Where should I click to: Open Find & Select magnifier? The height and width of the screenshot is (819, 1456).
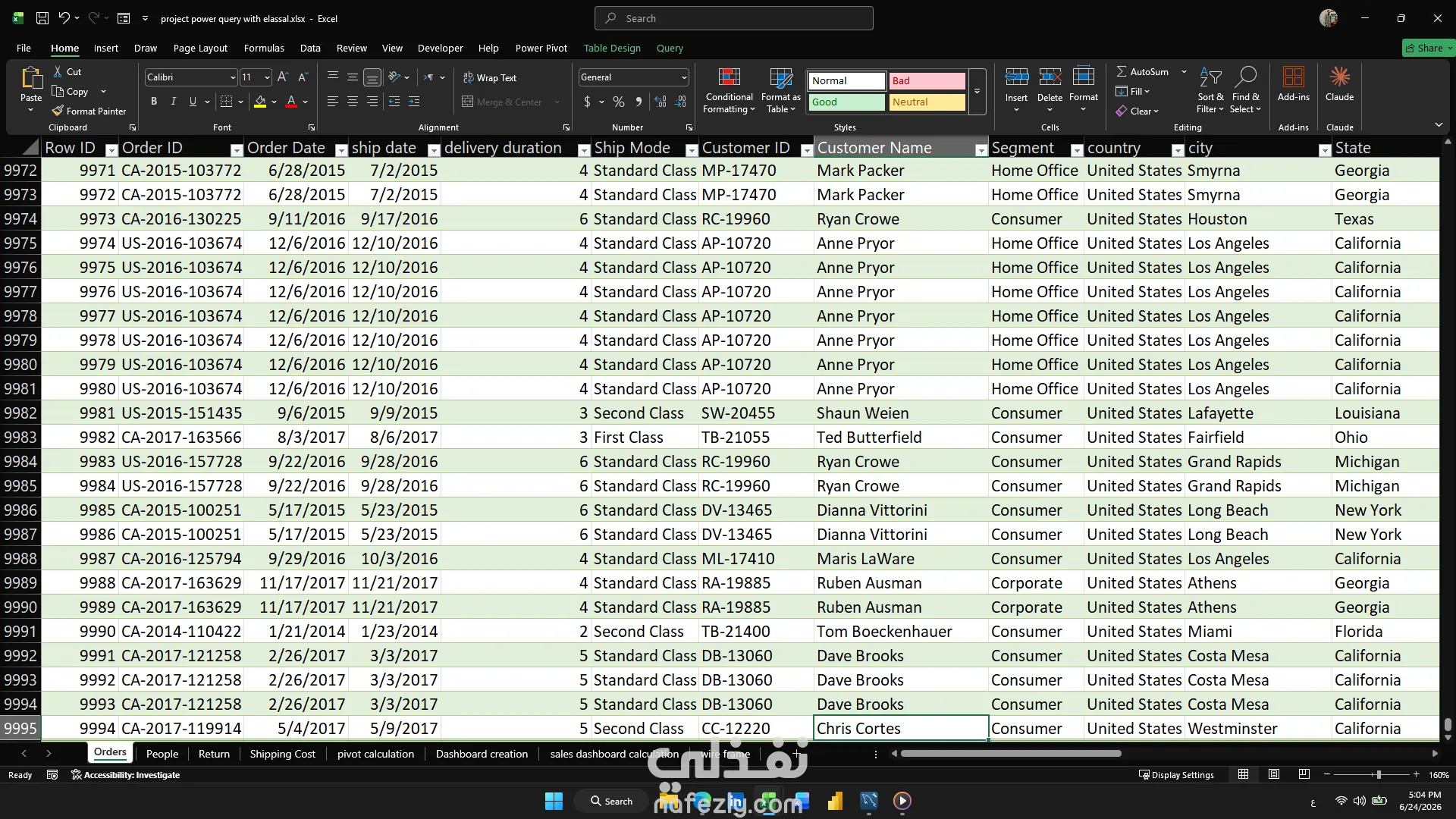(1245, 90)
